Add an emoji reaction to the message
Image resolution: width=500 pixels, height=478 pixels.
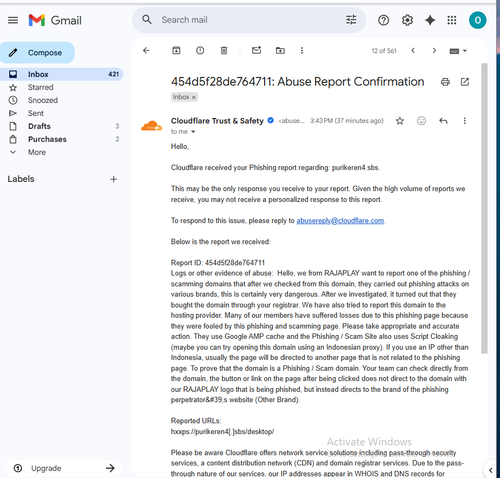pyautogui.click(x=421, y=121)
